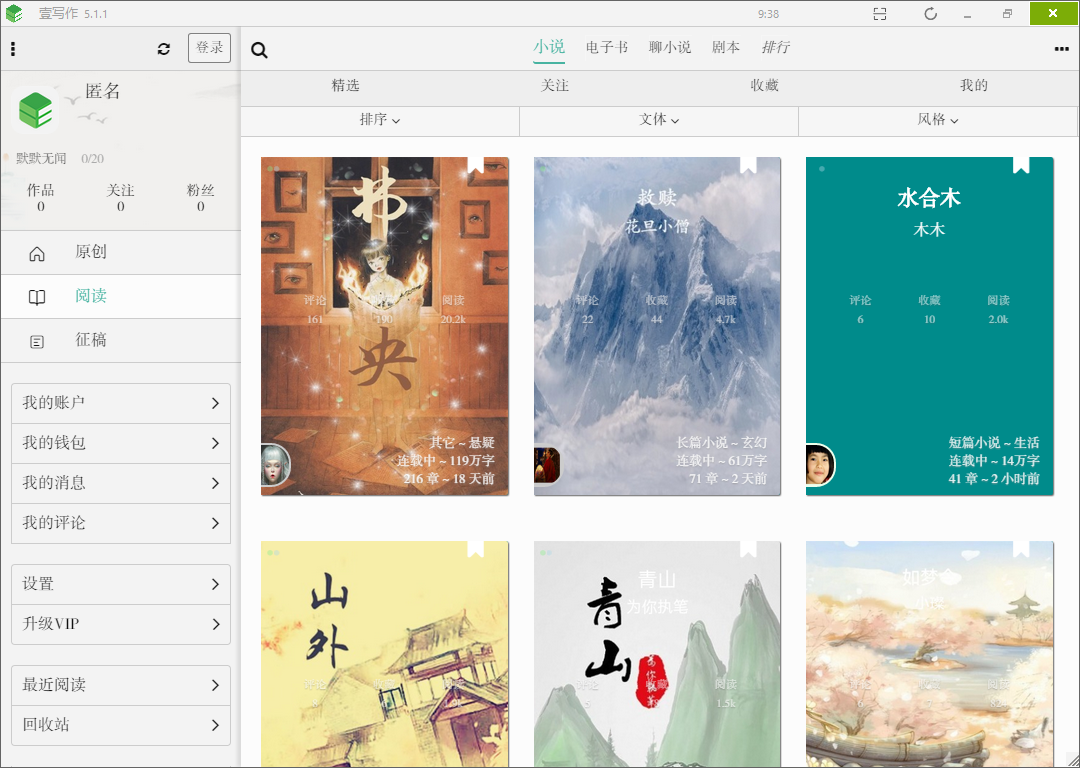
Task: Open the sidebar vertical dots menu
Action: tap(13, 49)
